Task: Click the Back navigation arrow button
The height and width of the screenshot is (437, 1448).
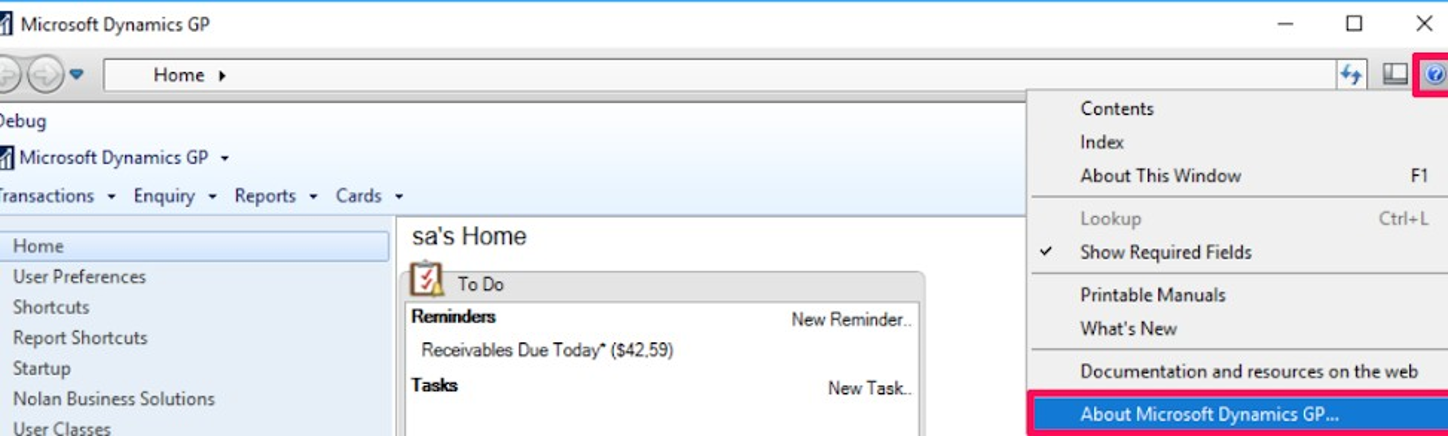Action: pos(8,74)
